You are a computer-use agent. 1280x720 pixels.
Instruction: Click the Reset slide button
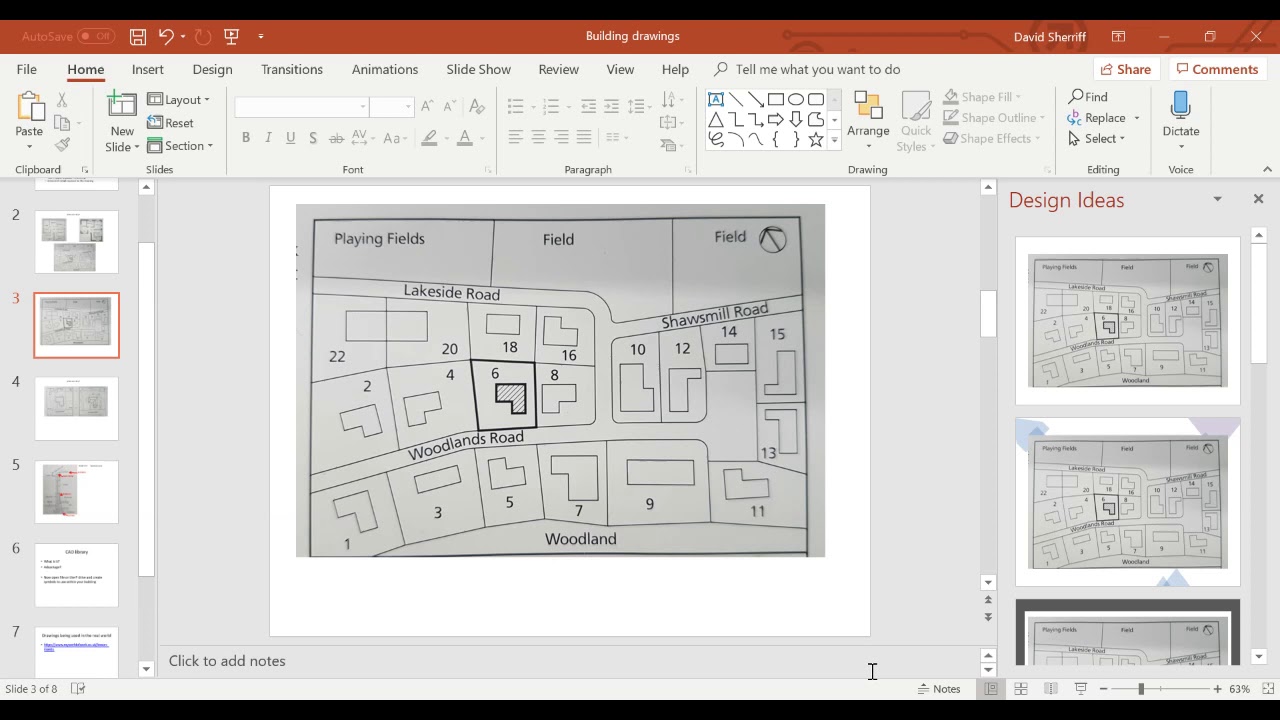(x=171, y=123)
